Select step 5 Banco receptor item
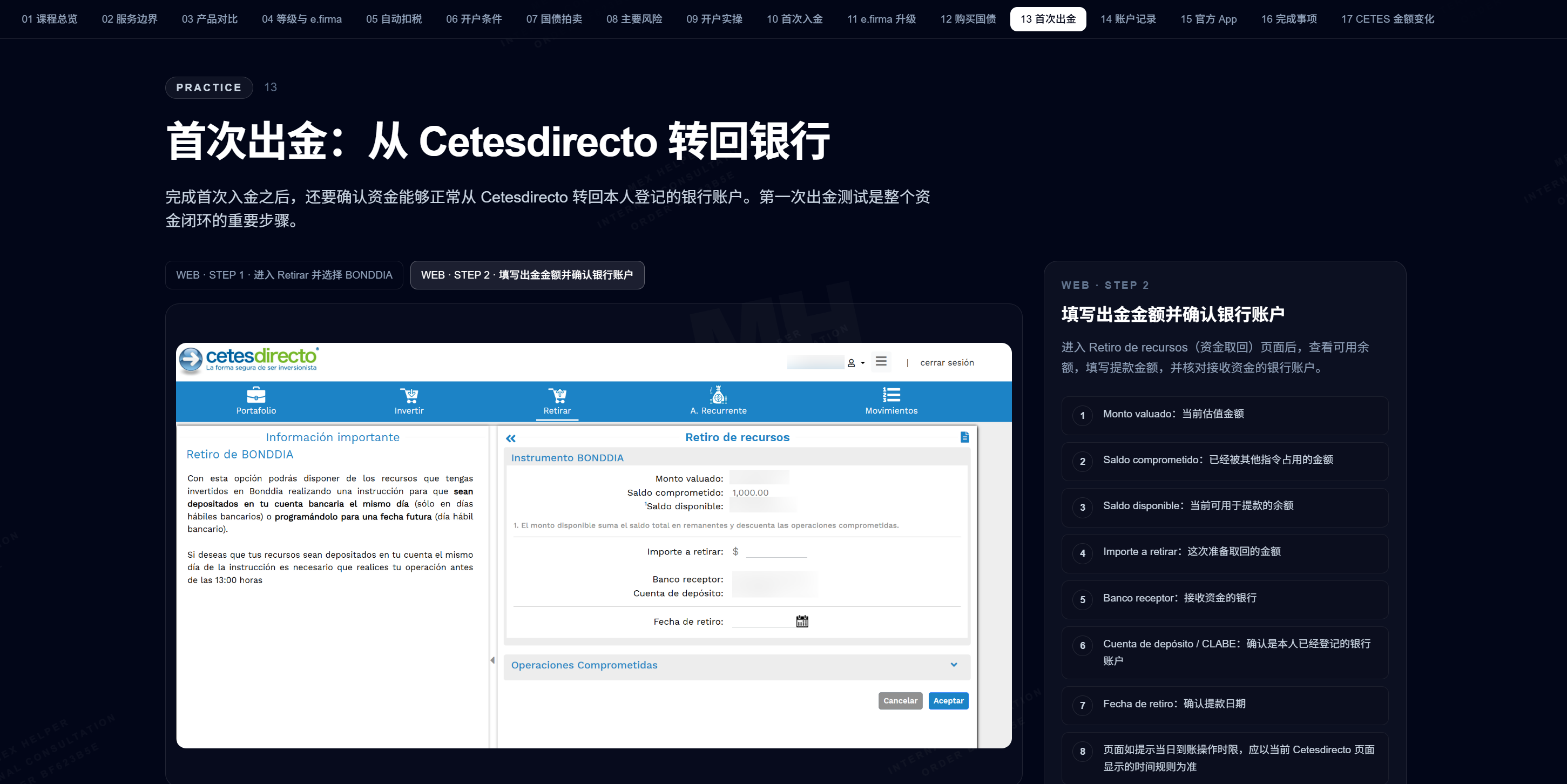 1225,600
